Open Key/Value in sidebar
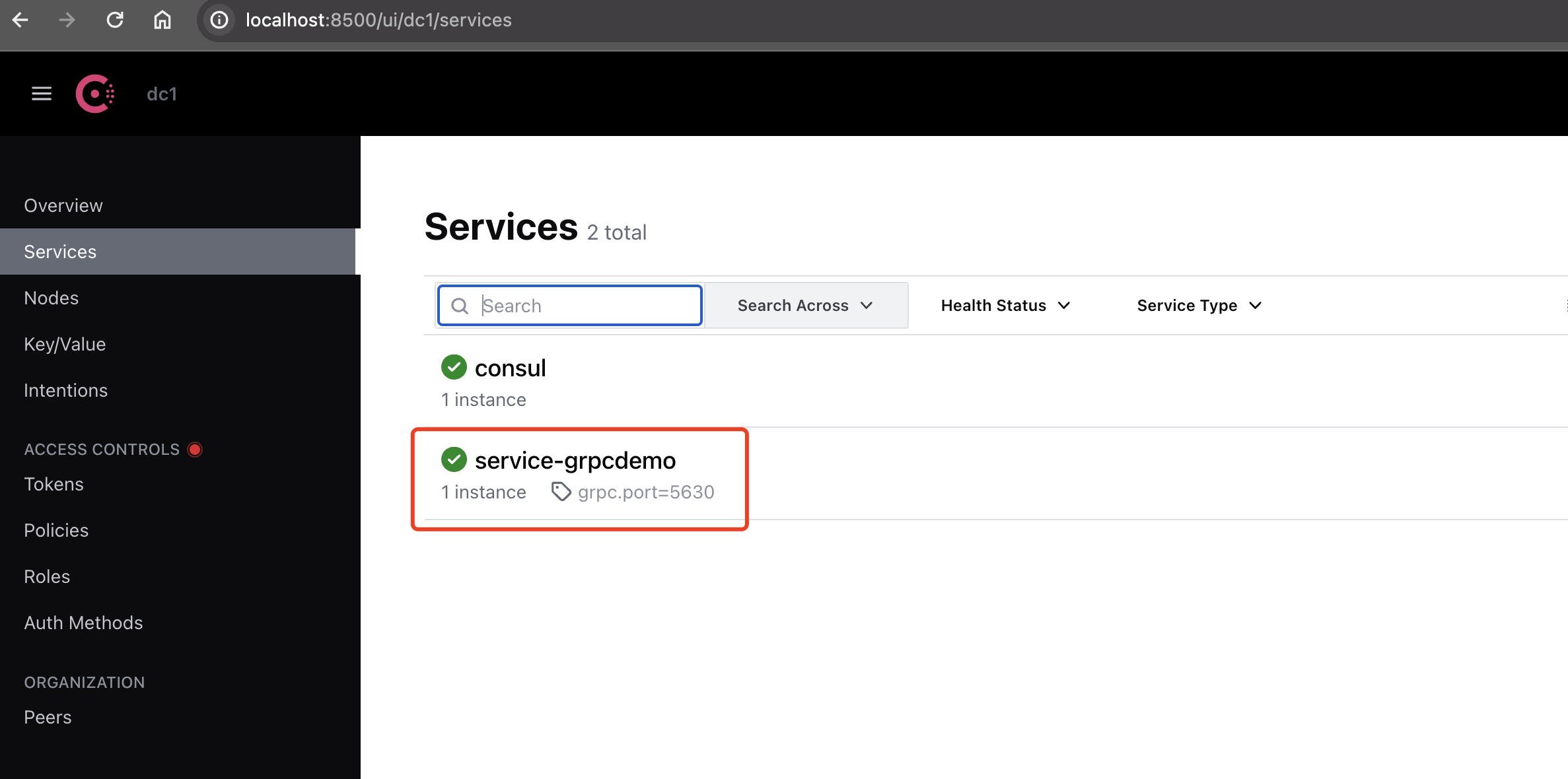 65,344
